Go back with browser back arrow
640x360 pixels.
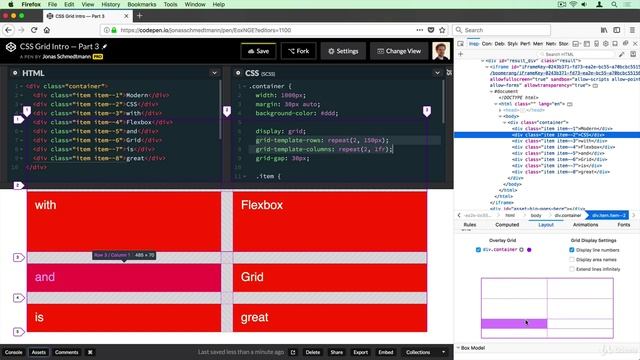click(9, 30)
